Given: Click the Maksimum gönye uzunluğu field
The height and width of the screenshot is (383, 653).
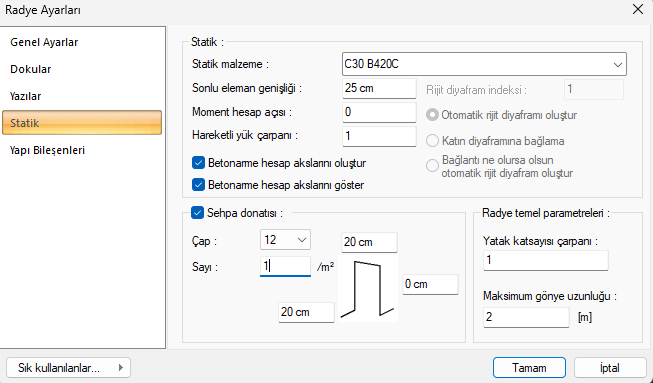Looking at the screenshot, I should click(x=526, y=317).
